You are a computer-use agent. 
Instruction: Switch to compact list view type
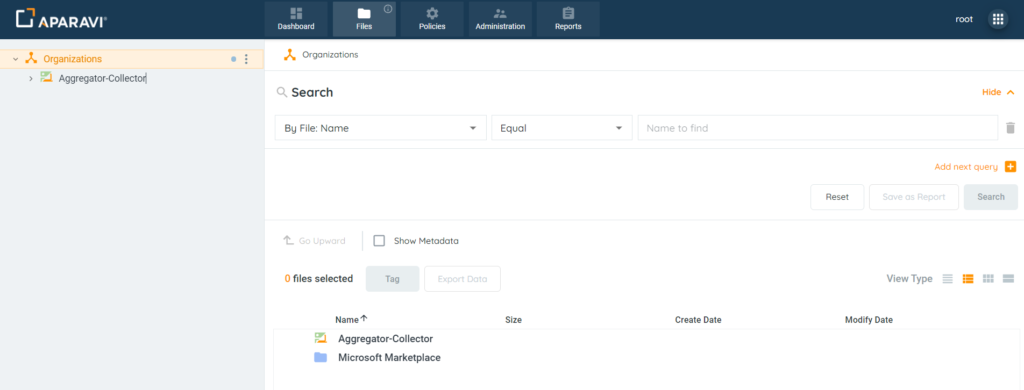[x=948, y=279]
